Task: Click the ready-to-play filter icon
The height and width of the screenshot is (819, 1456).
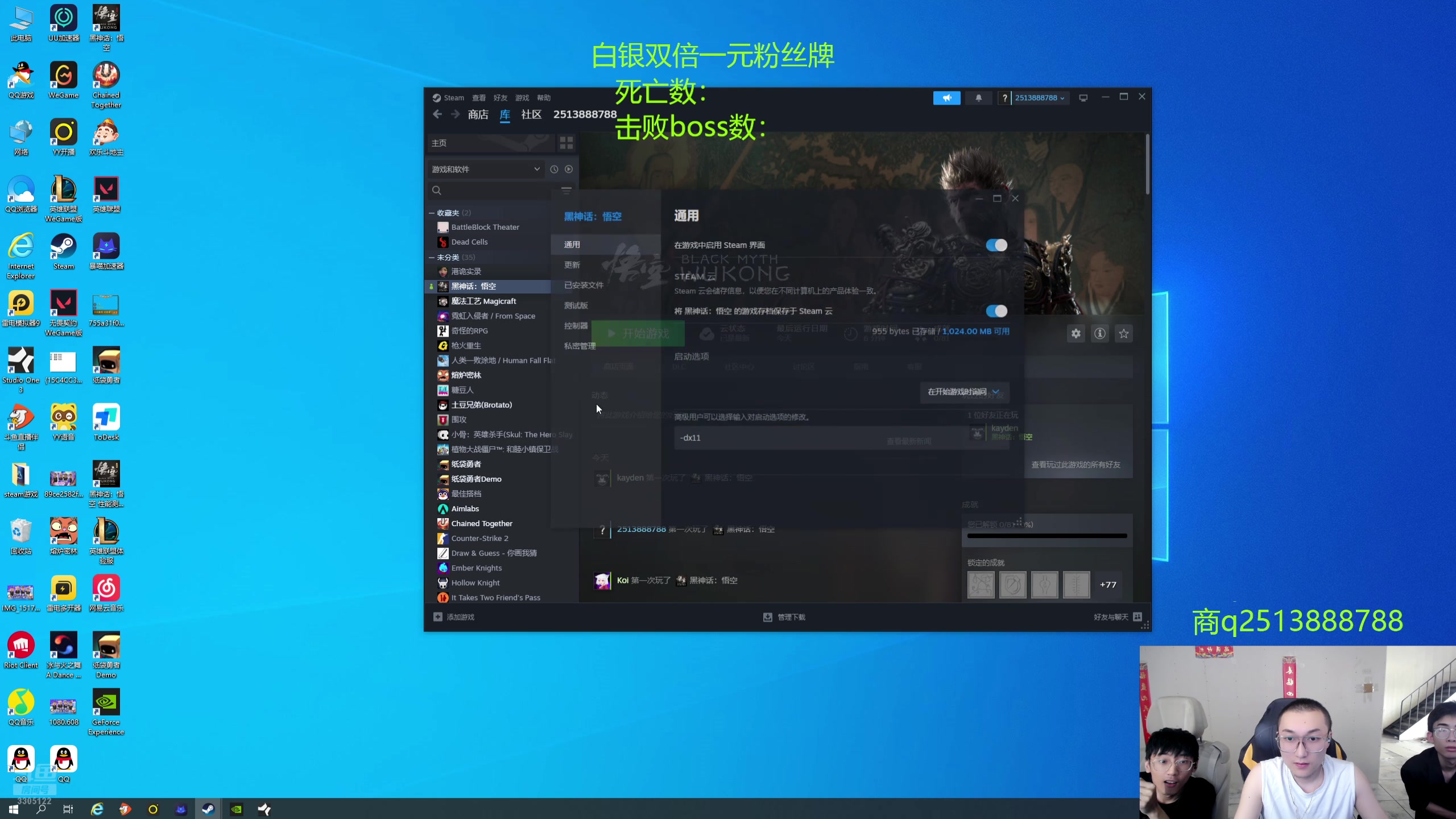Action: point(569,169)
